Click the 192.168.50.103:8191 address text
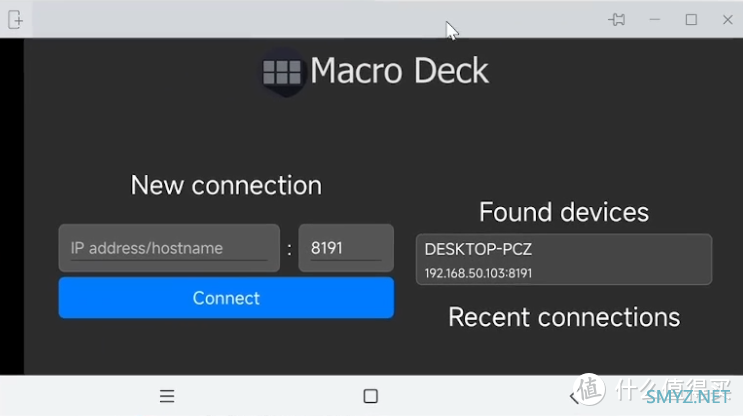The height and width of the screenshot is (416, 743). (478, 273)
